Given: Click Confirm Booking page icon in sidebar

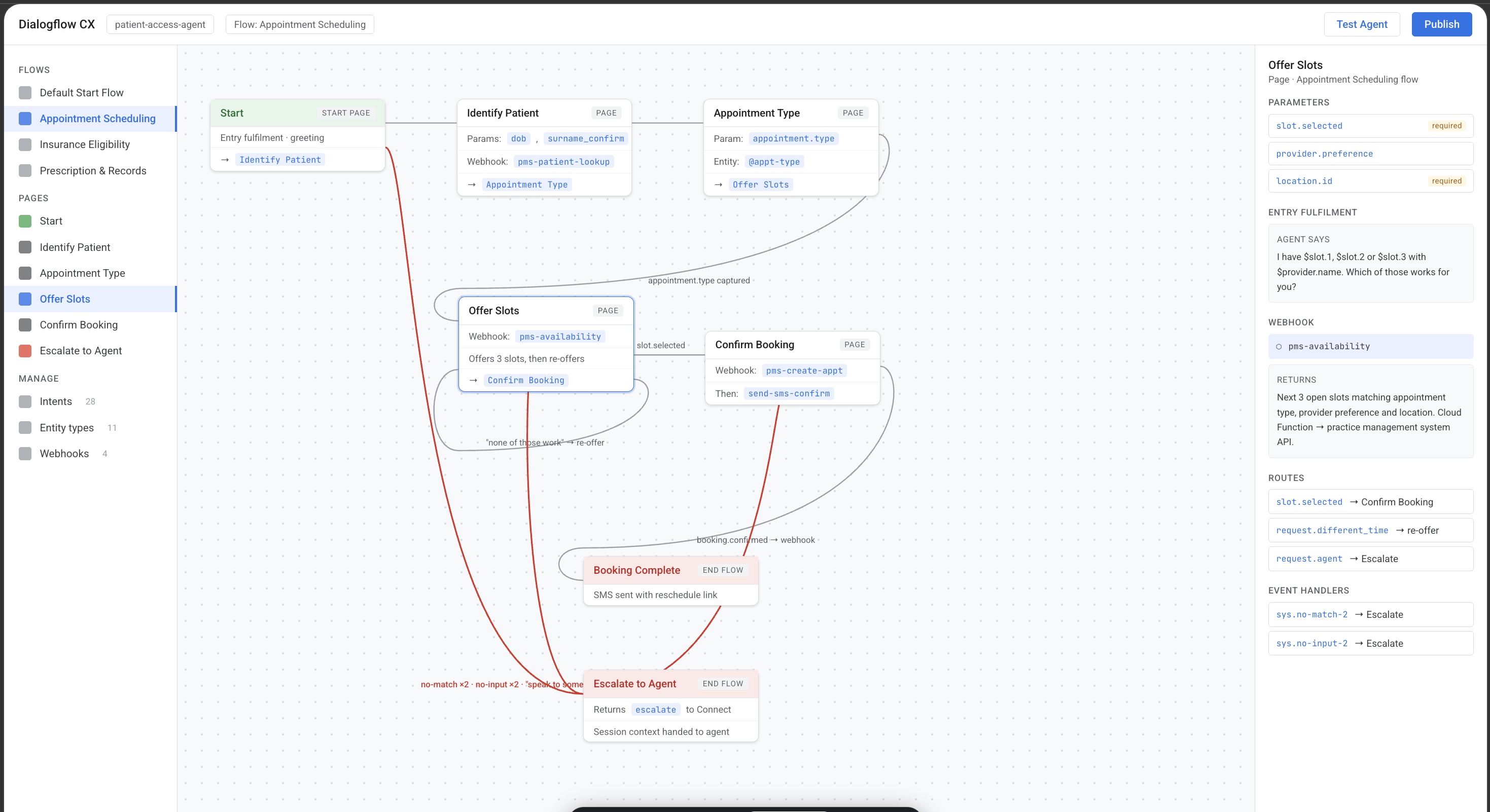Looking at the screenshot, I should pos(25,325).
